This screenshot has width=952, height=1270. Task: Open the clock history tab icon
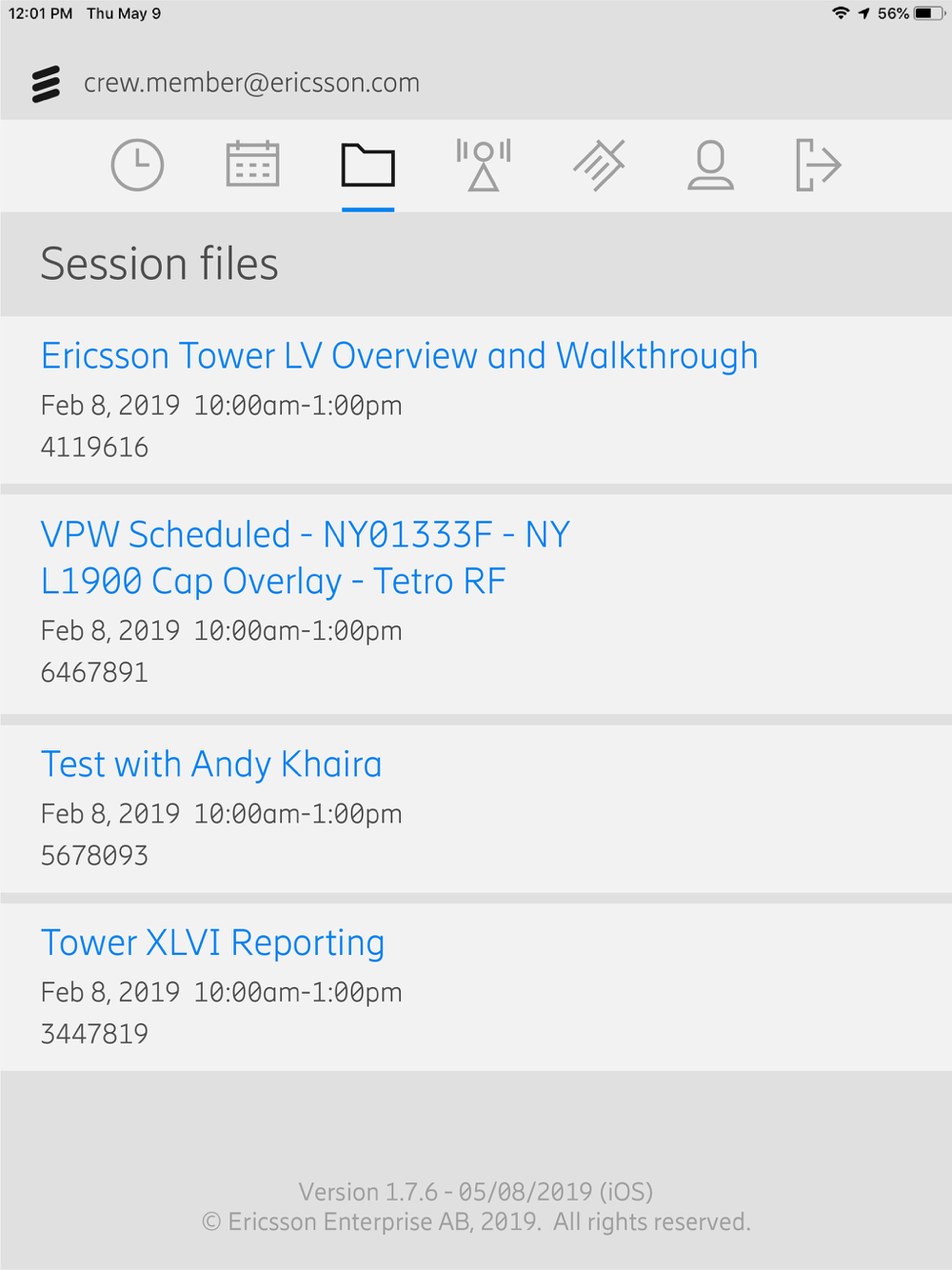137,165
